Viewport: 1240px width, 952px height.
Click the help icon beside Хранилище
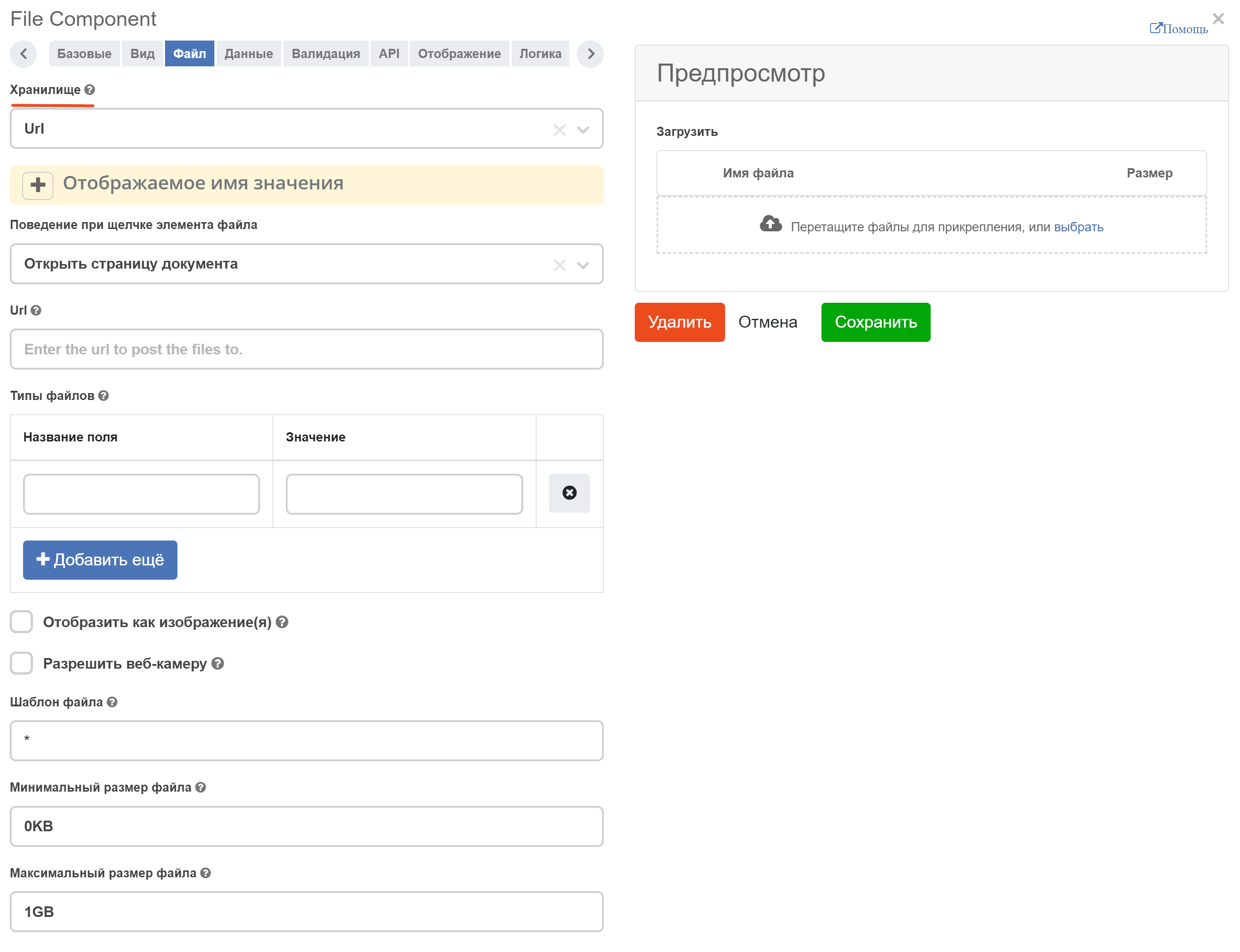(89, 89)
